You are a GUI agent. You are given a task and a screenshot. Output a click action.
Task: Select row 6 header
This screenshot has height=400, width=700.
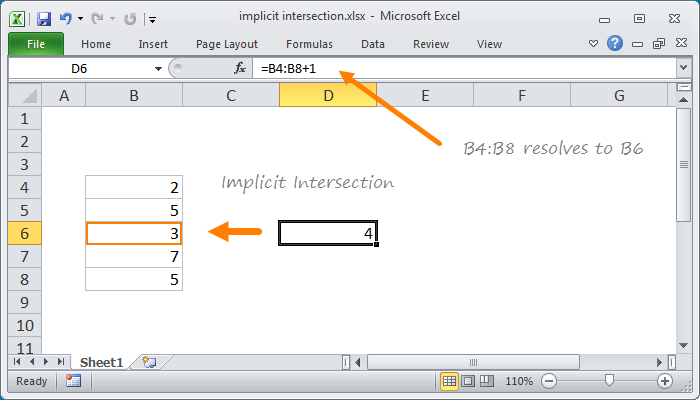pyautogui.click(x=25, y=233)
